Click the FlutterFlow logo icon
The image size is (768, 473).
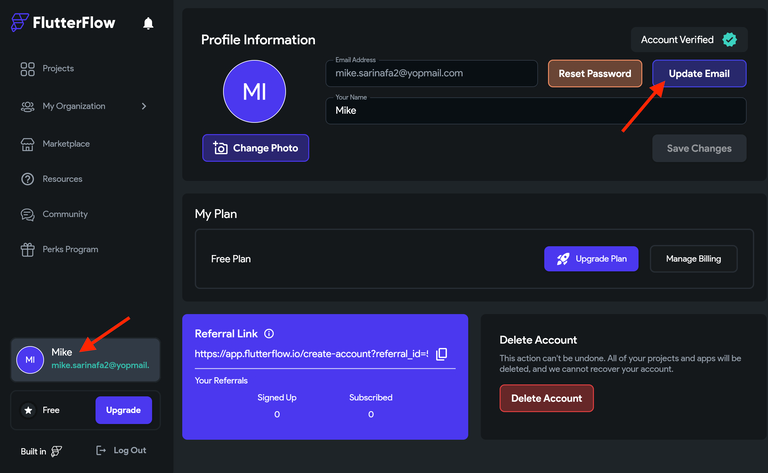20,23
